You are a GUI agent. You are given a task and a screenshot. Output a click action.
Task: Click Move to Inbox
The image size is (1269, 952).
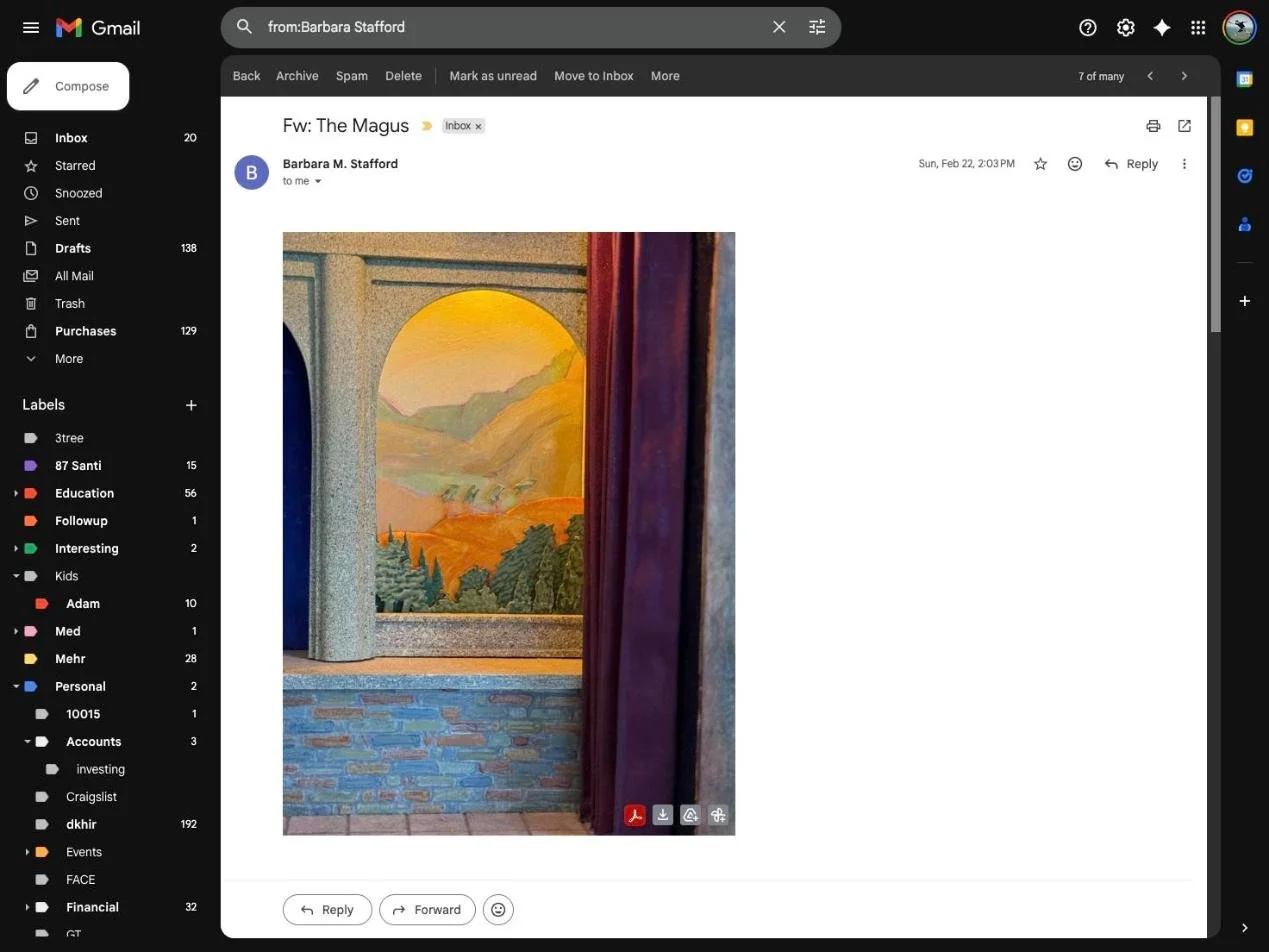coord(594,76)
